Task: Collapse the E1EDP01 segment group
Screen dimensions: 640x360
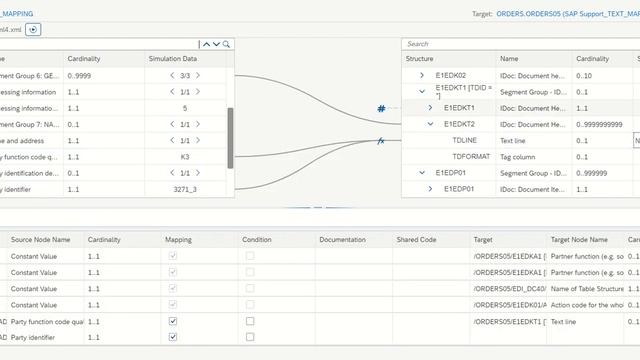Action: (422, 173)
